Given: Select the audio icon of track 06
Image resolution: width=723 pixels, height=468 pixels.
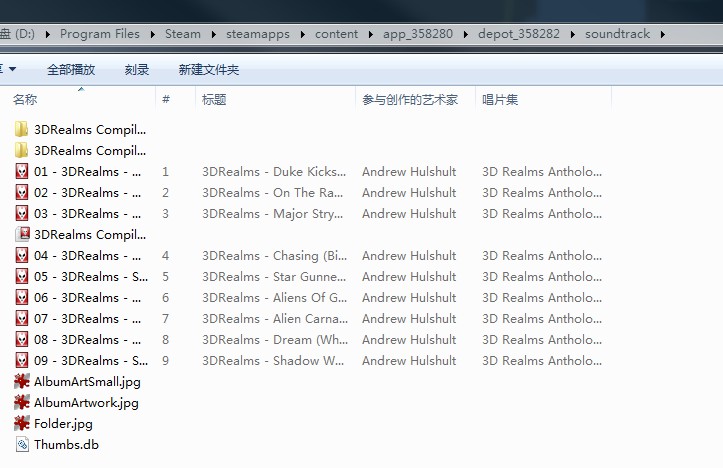Looking at the screenshot, I should (22, 297).
